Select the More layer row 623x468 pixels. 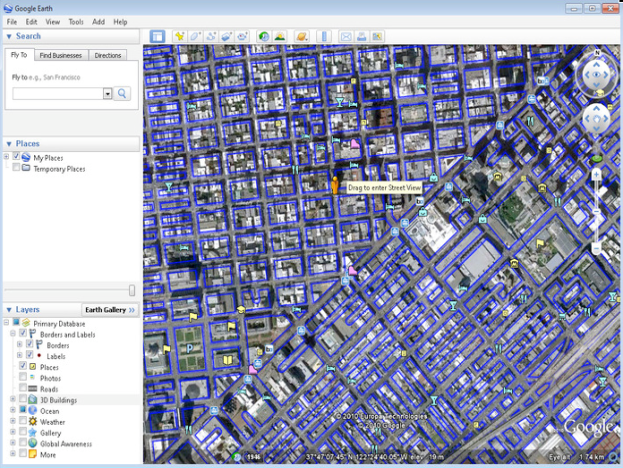pyautogui.click(x=48, y=454)
